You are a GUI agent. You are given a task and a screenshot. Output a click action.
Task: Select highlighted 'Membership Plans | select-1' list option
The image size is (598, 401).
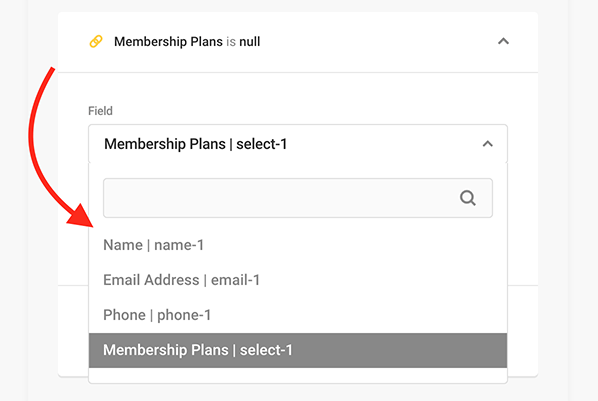297,350
